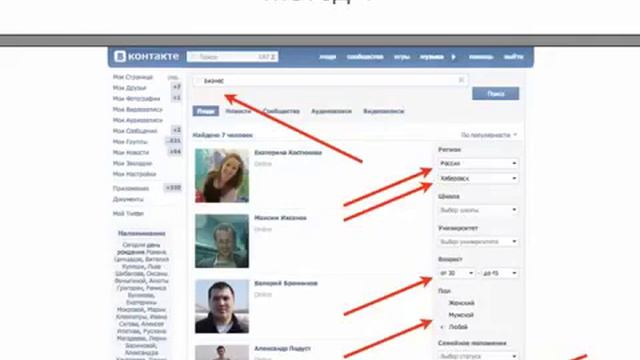Open the Россия country dropdown
Viewport: 640px width, 360px height.
coord(478,163)
